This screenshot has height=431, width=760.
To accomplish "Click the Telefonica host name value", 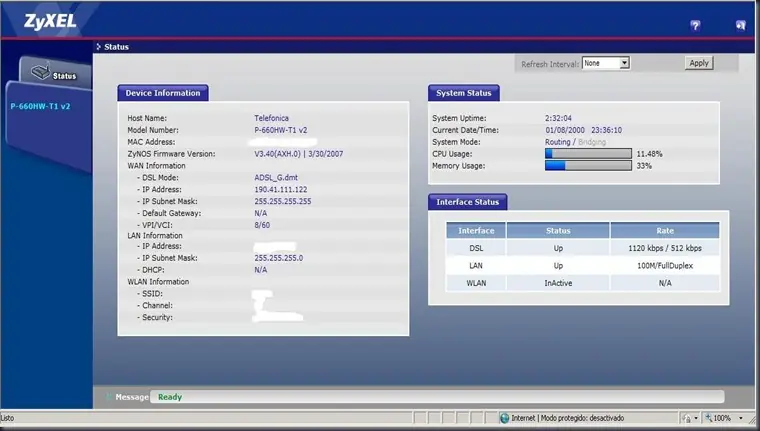I will click(x=271, y=118).
